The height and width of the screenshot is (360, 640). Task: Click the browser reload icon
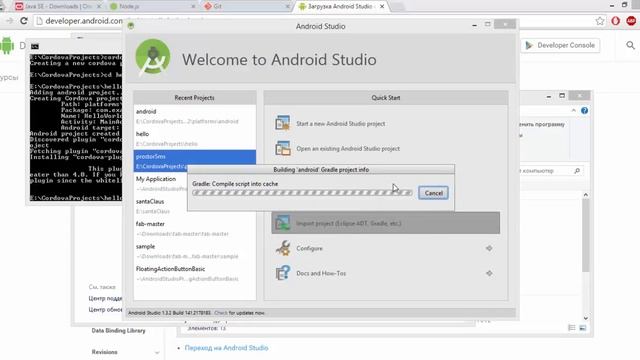24,20
